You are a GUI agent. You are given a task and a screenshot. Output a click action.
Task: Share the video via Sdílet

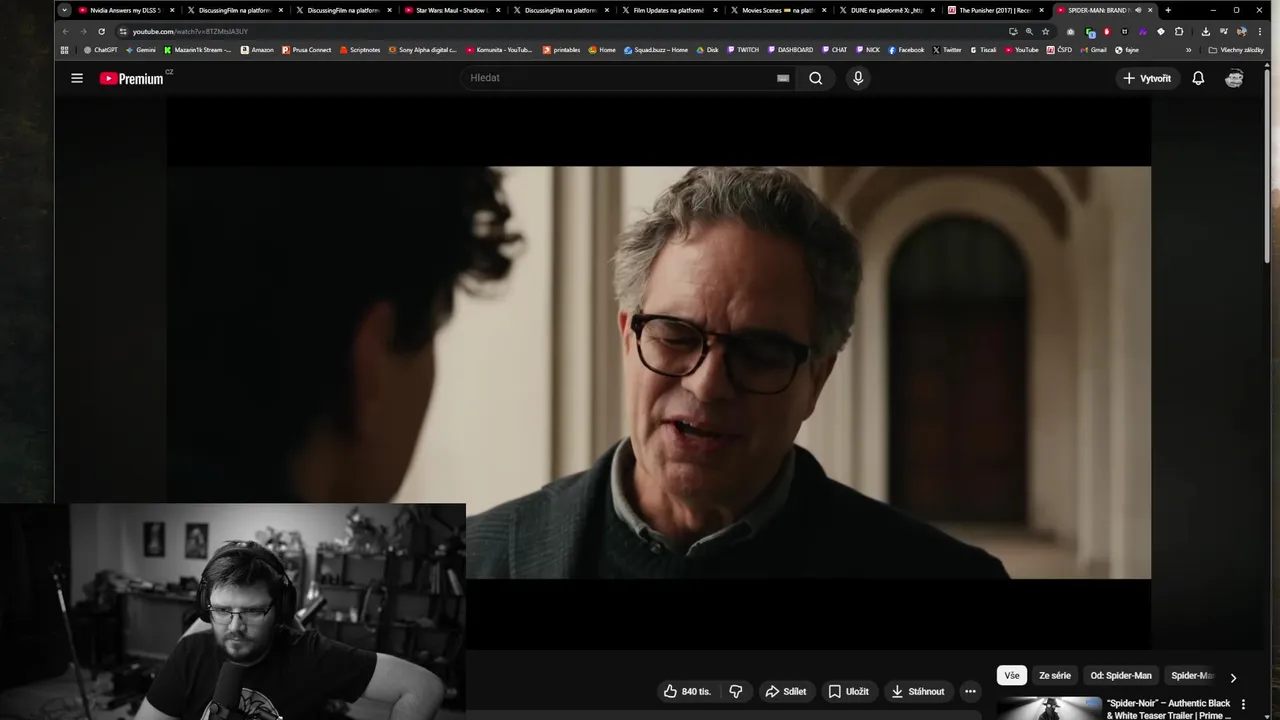point(786,691)
